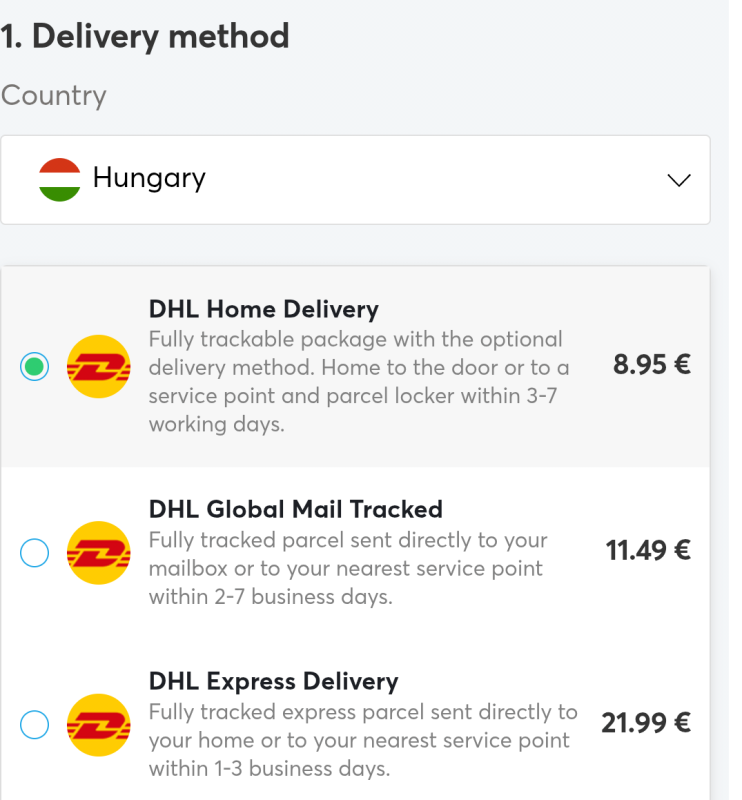Click the 8.95 € price
The height and width of the screenshot is (800, 742).
[652, 365]
